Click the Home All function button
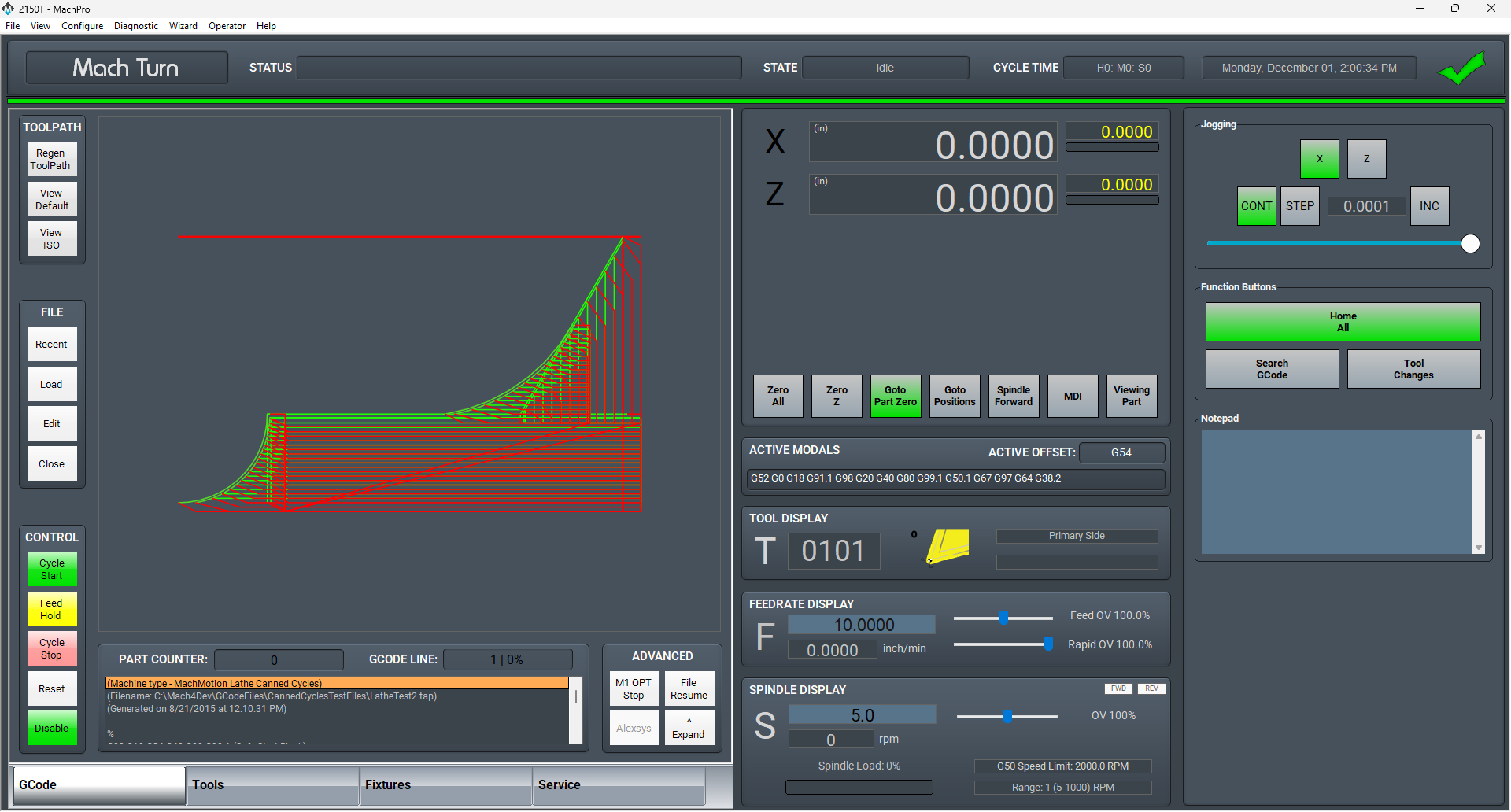 click(x=1342, y=321)
